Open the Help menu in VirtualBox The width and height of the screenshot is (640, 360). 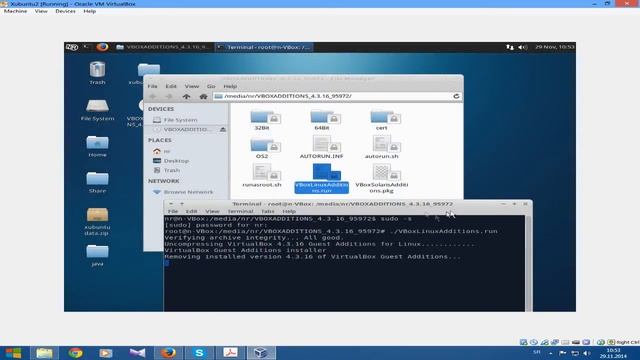click(x=89, y=11)
